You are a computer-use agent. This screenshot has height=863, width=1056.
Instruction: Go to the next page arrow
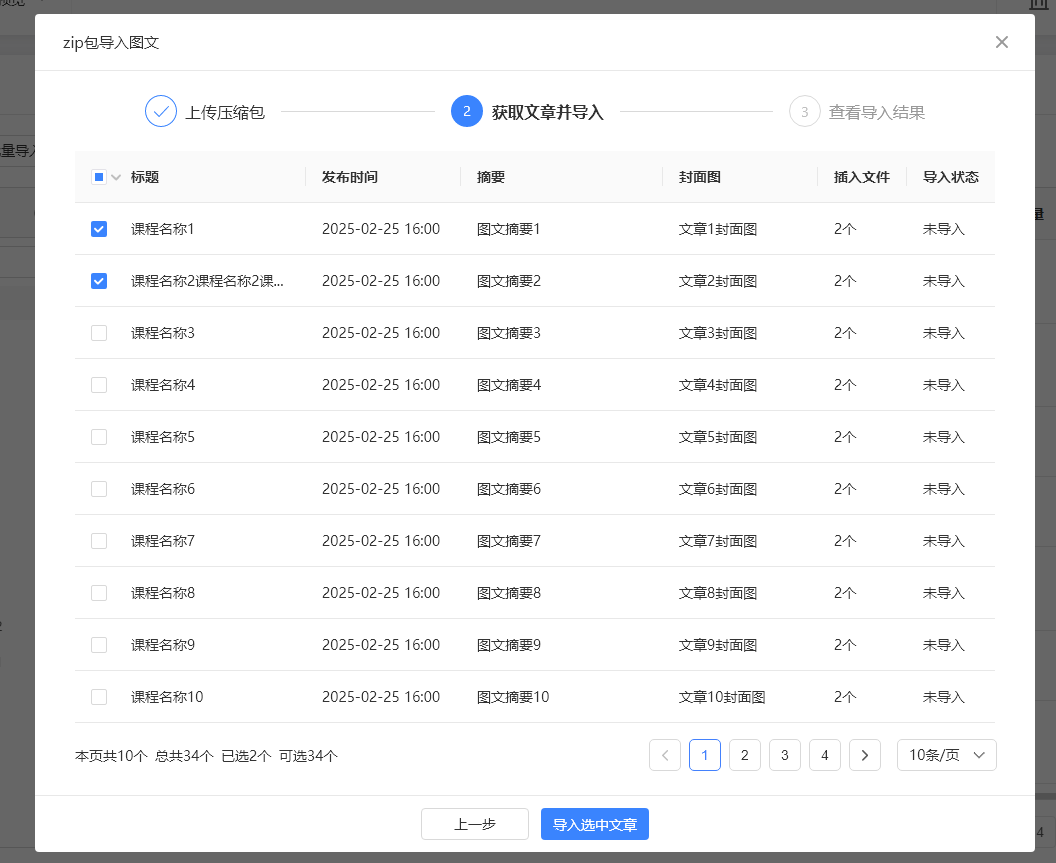[865, 755]
